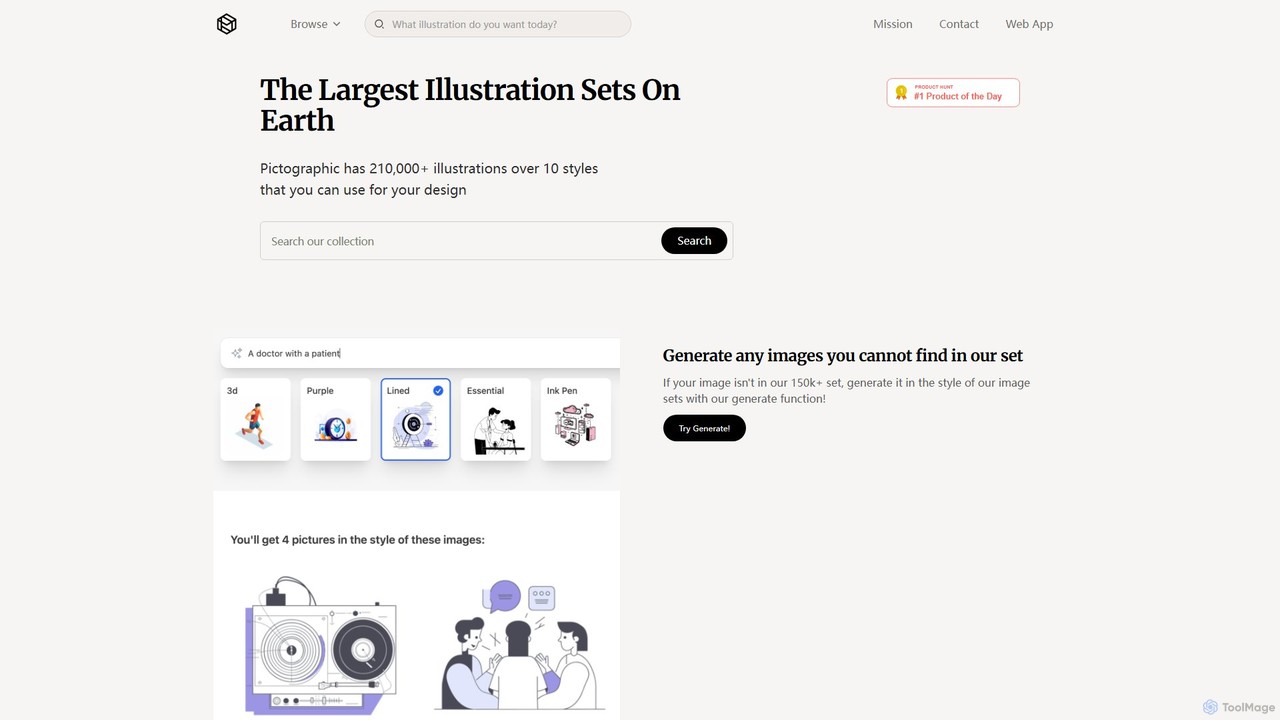Click the 'The Largest Illustration Sets On Earth' heading

(470, 105)
